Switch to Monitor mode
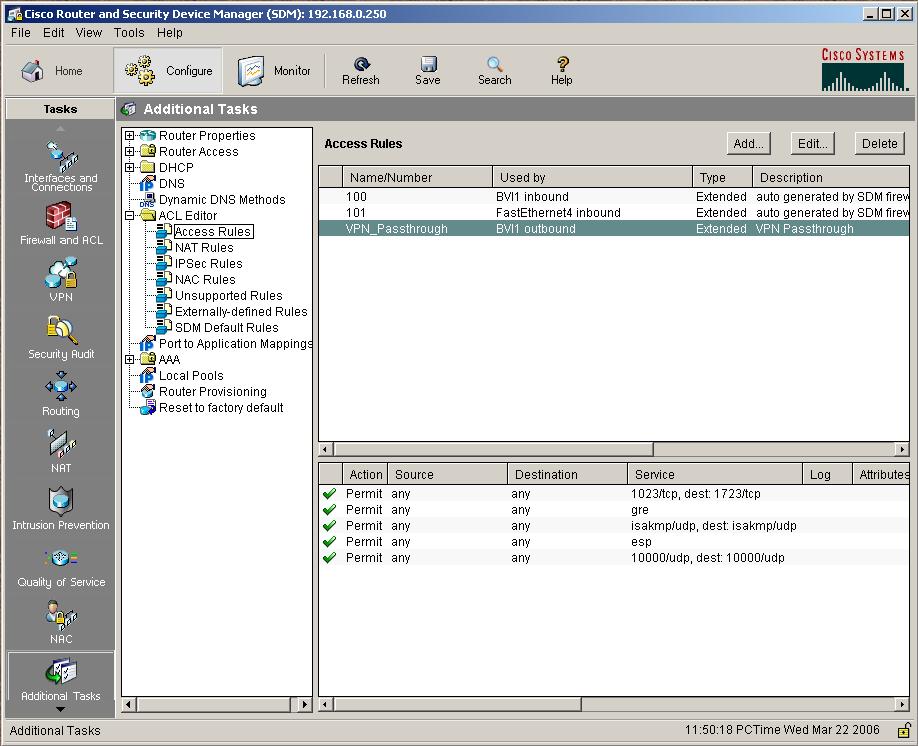Viewport: 918px width, 746px height. pyautogui.click(x=274, y=71)
